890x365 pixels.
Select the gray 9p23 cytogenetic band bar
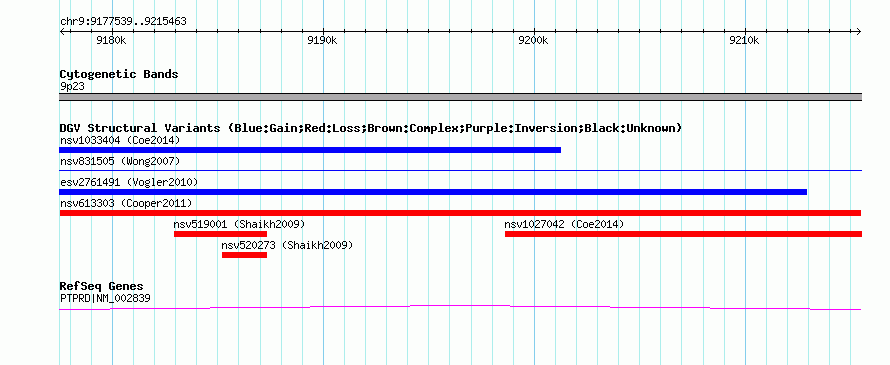[x=460, y=97]
